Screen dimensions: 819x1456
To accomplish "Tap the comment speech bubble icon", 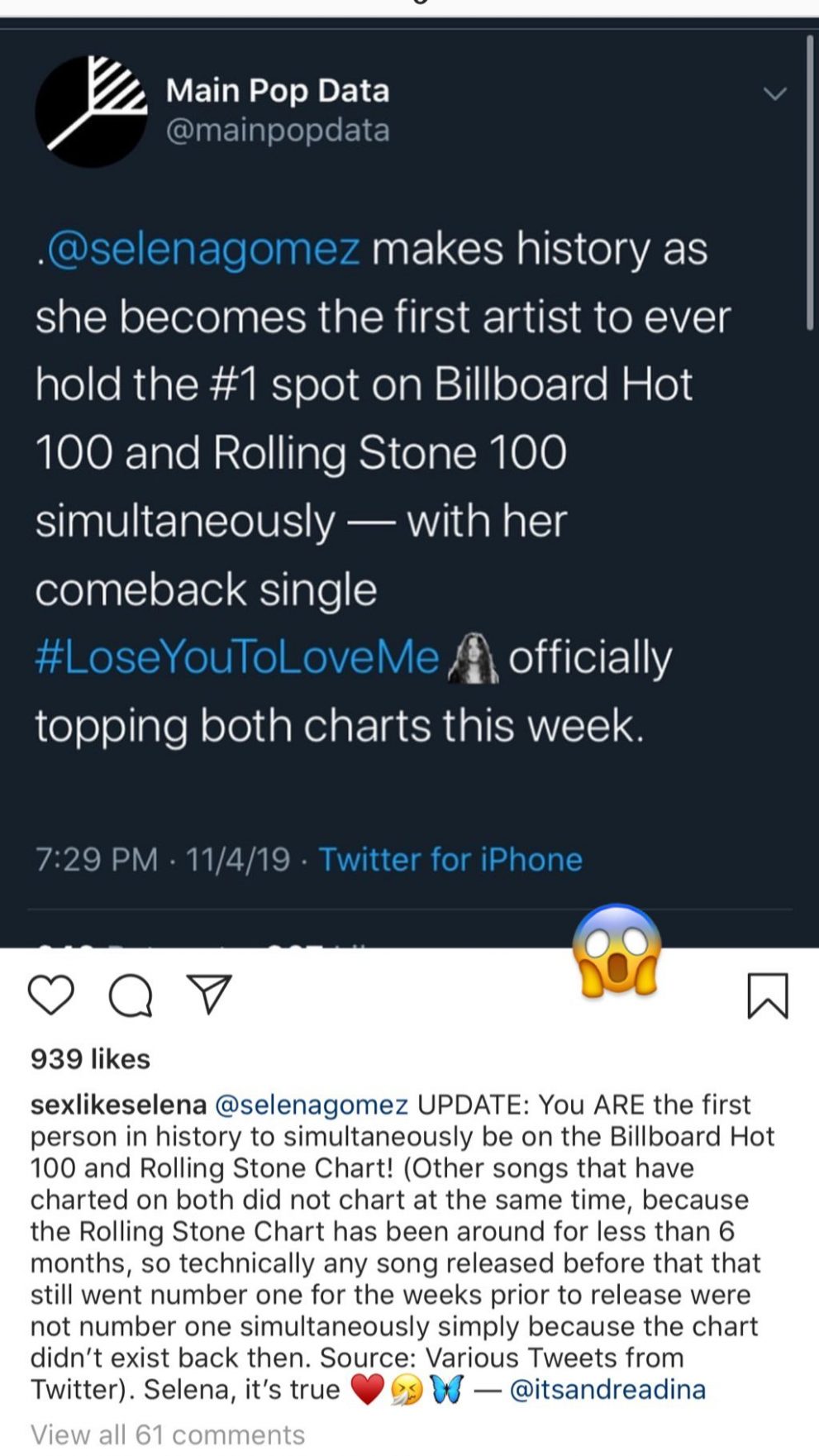I will pos(131,995).
